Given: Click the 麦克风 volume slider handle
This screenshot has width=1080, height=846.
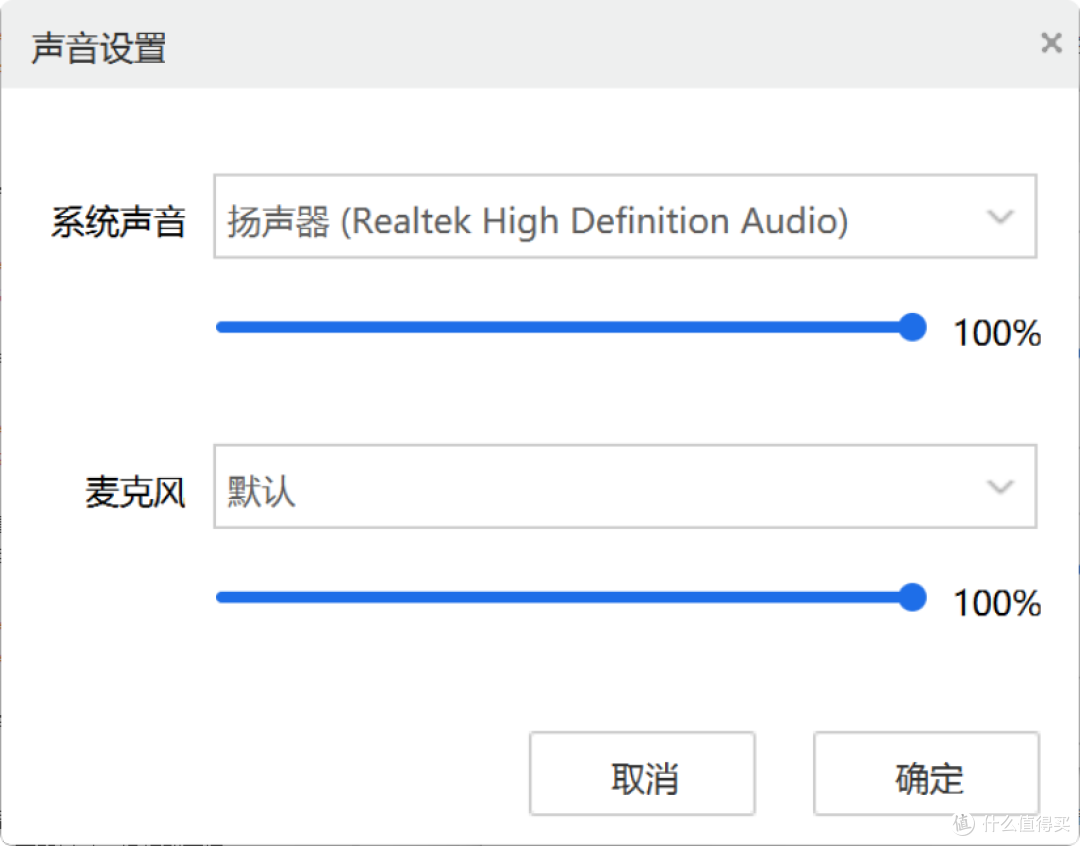Looking at the screenshot, I should (913, 597).
